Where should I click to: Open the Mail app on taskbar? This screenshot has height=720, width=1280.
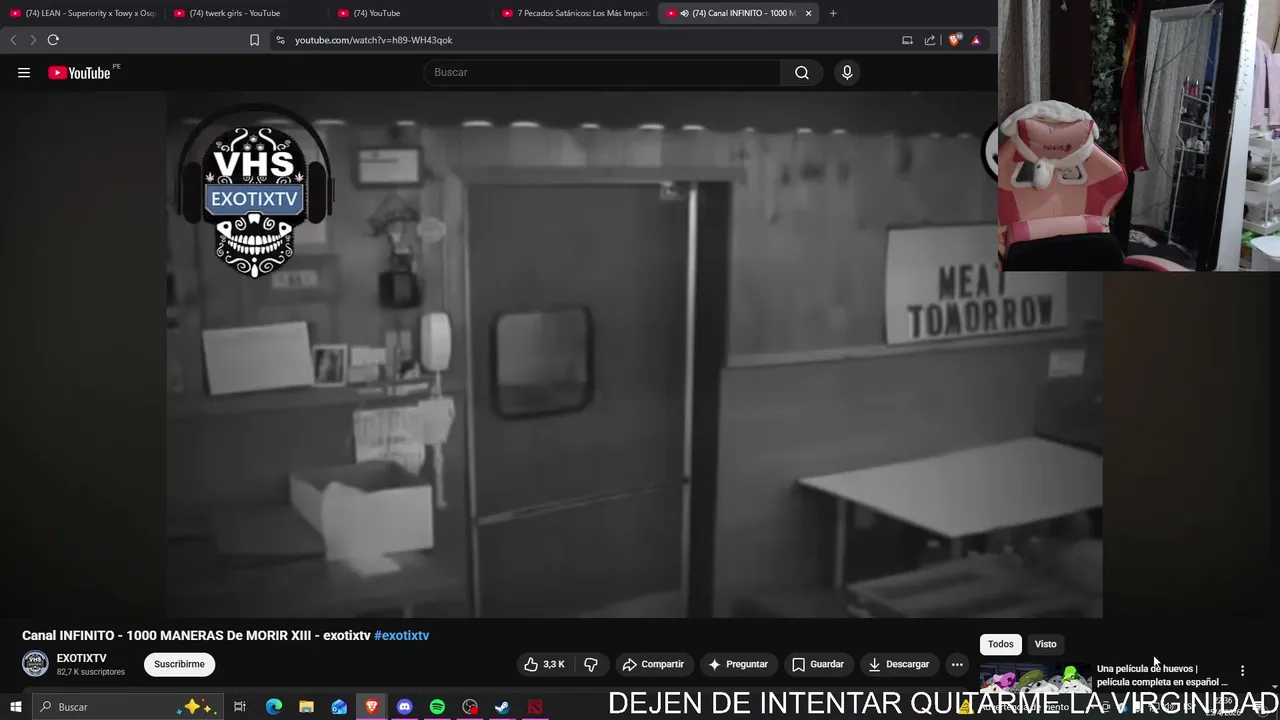click(339, 707)
